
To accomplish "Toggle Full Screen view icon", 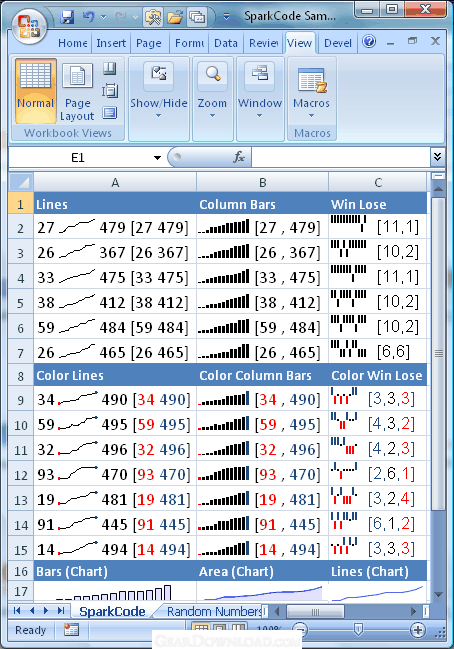I will 110,113.
